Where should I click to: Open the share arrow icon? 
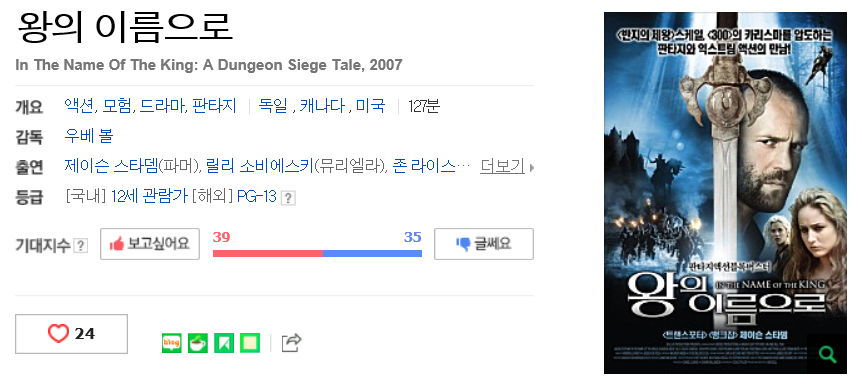pos(291,343)
